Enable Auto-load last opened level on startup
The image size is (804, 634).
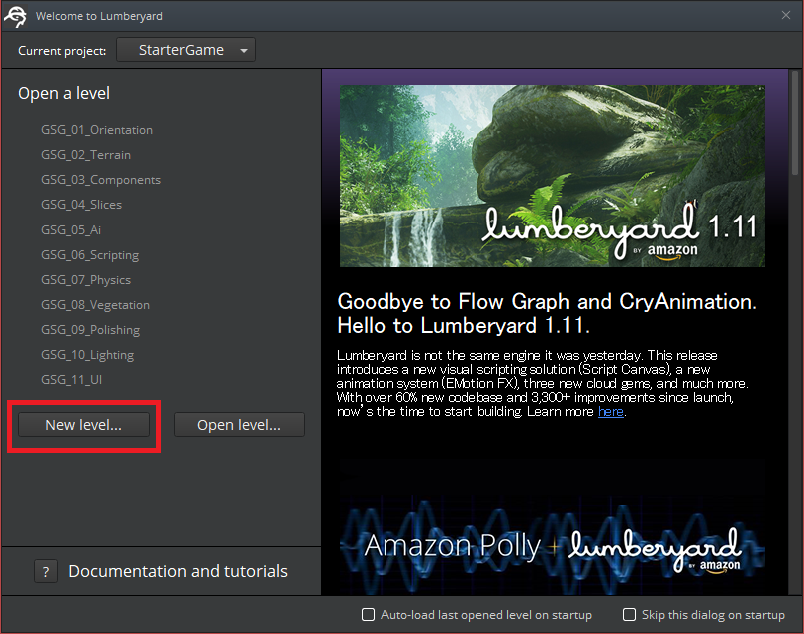point(368,615)
